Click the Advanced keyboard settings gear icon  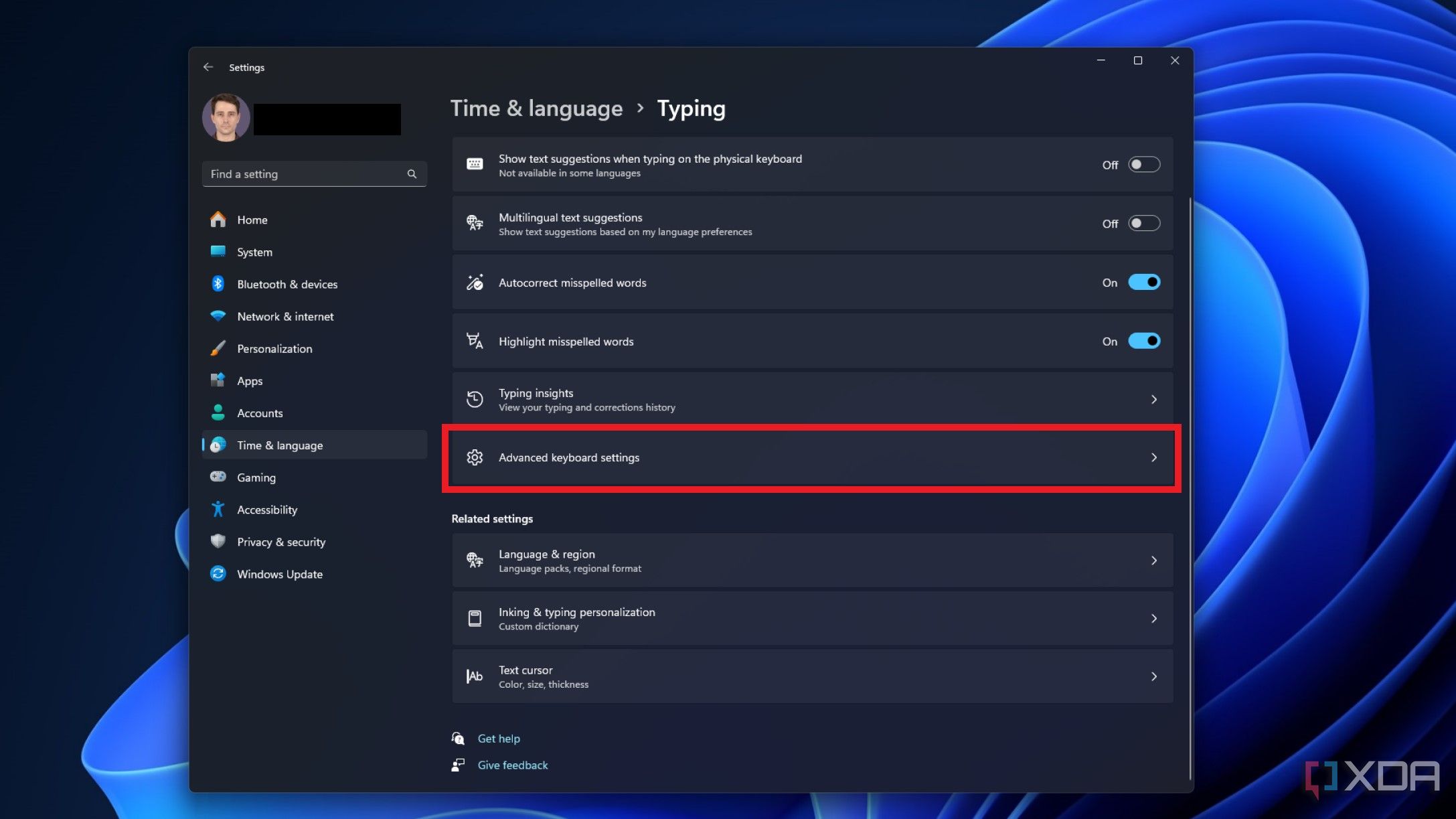click(475, 457)
